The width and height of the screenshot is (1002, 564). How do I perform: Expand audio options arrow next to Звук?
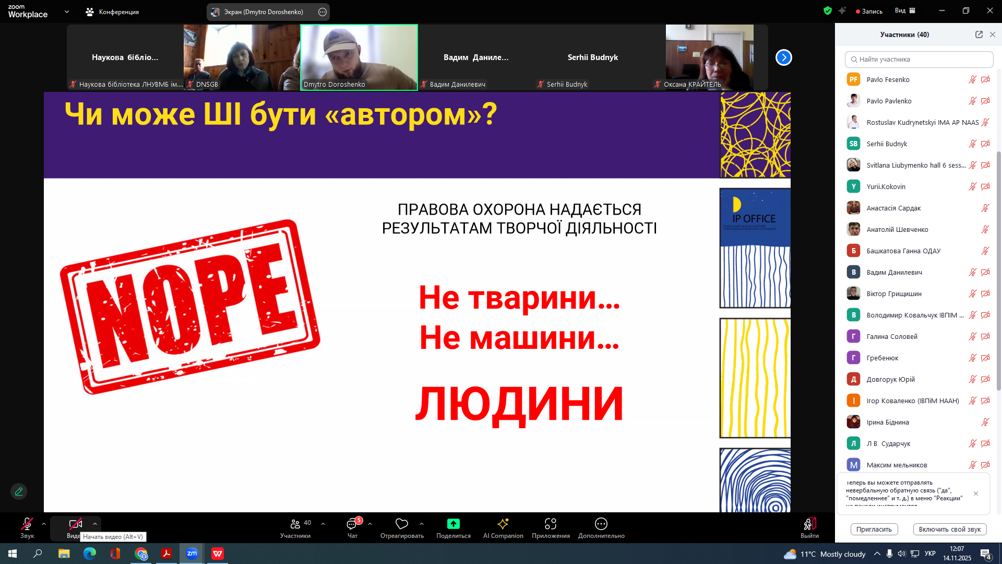pyautogui.click(x=43, y=524)
